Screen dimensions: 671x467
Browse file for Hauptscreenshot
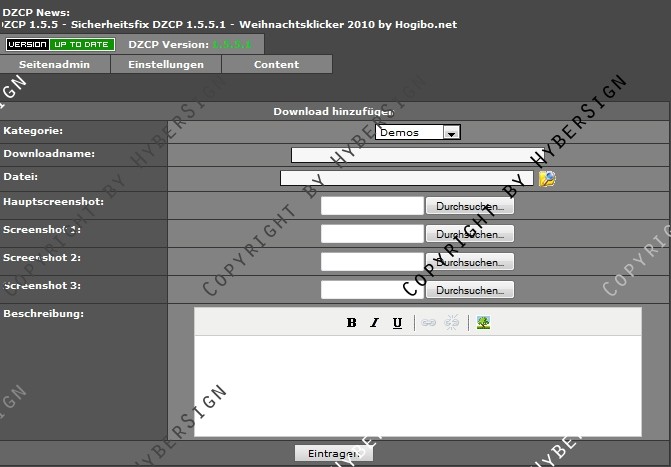[x=470, y=206]
